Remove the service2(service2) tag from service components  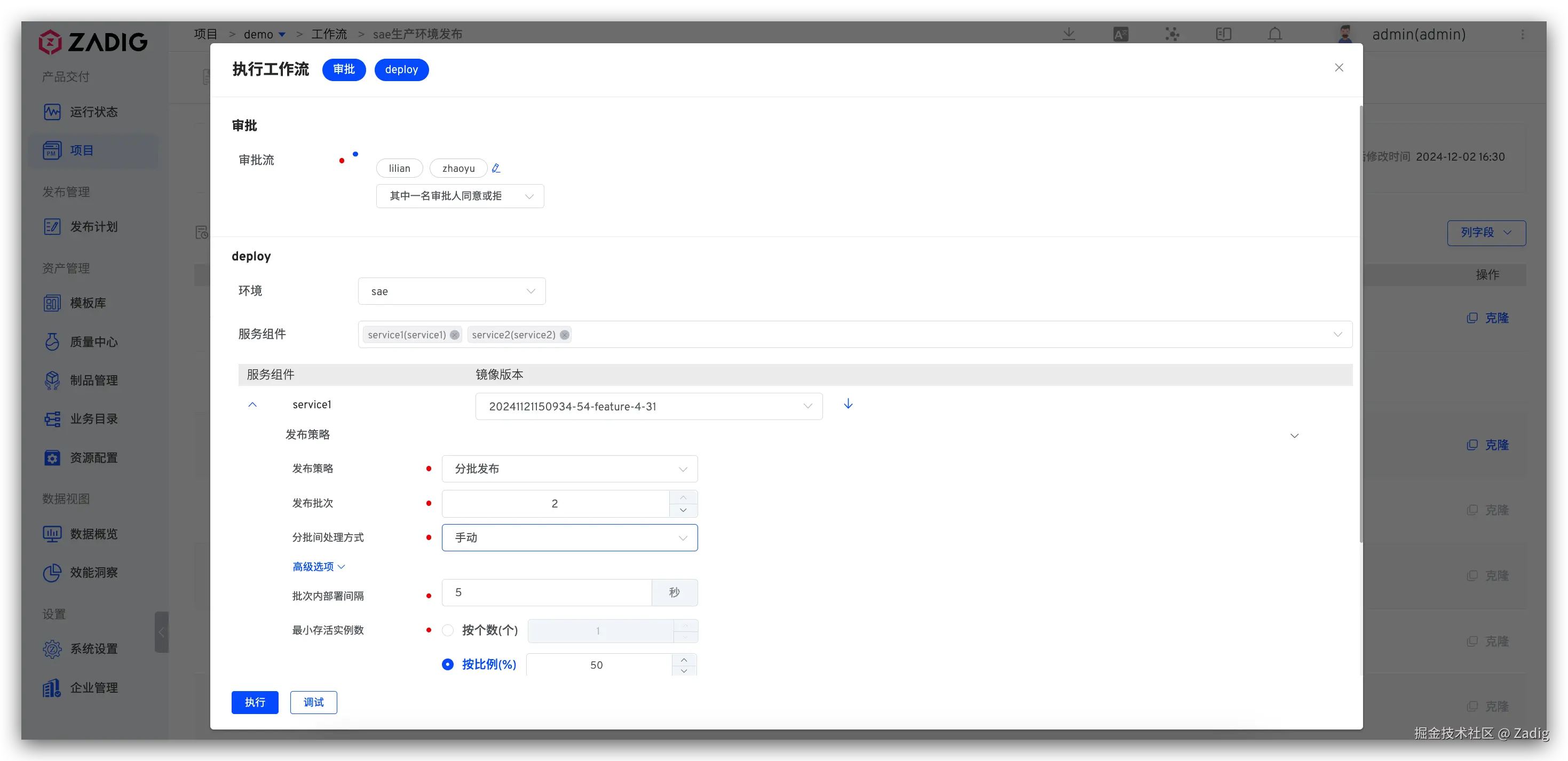564,335
